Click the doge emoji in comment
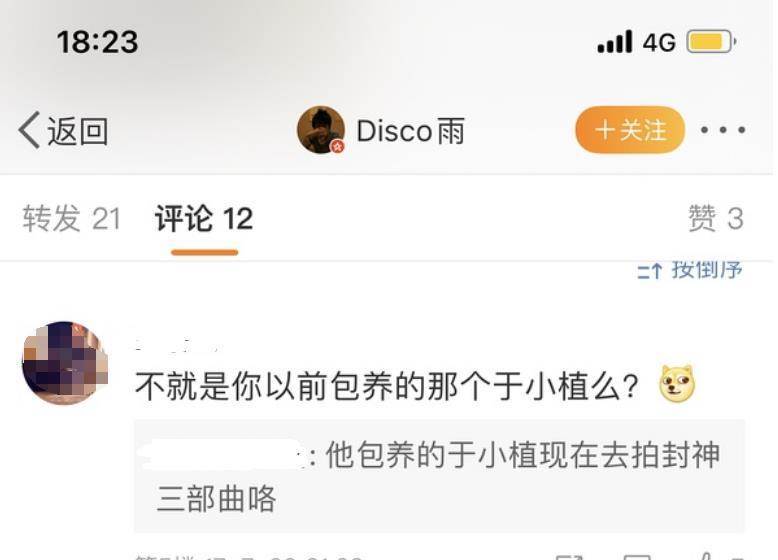The height and width of the screenshot is (560, 778). (x=677, y=384)
